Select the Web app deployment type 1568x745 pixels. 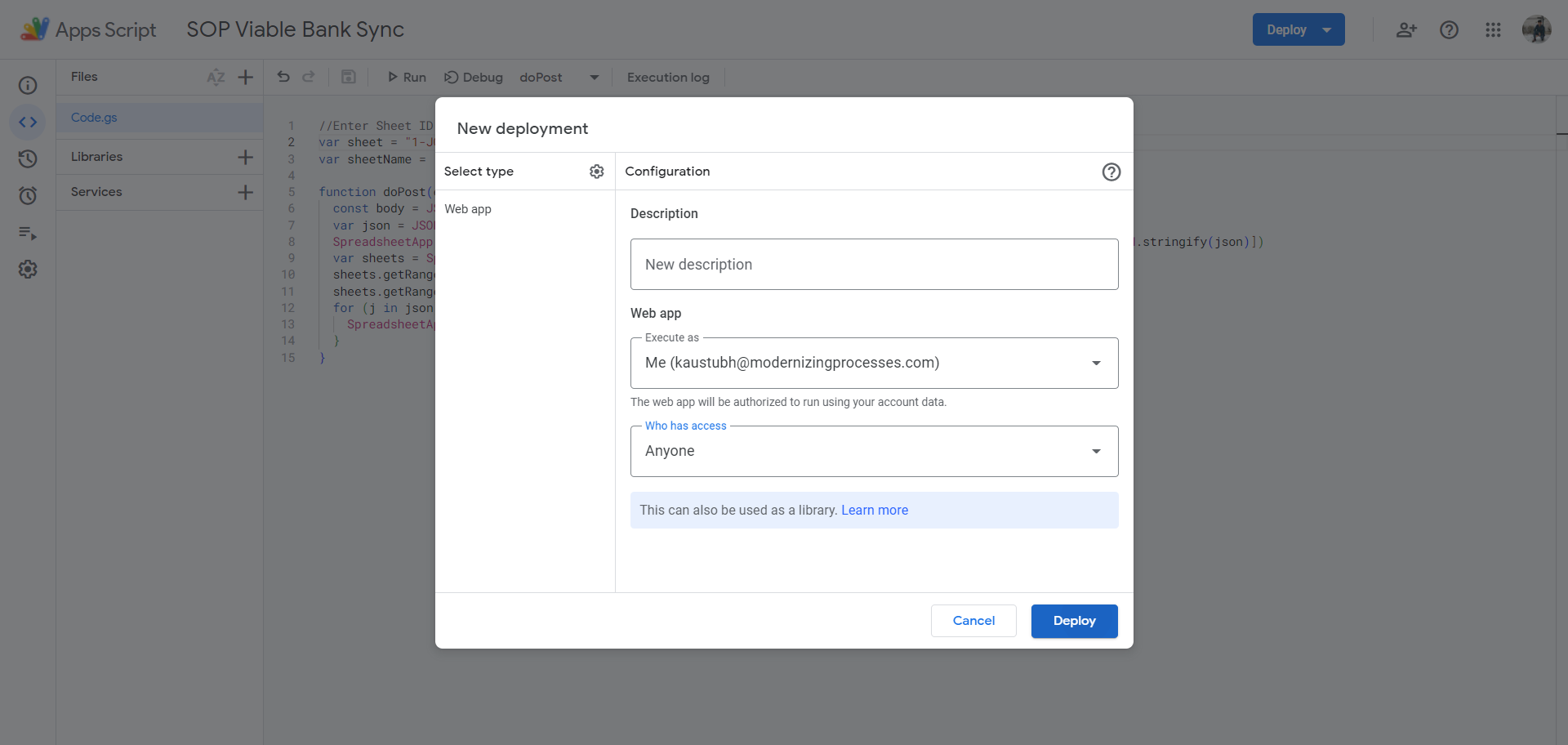(468, 209)
